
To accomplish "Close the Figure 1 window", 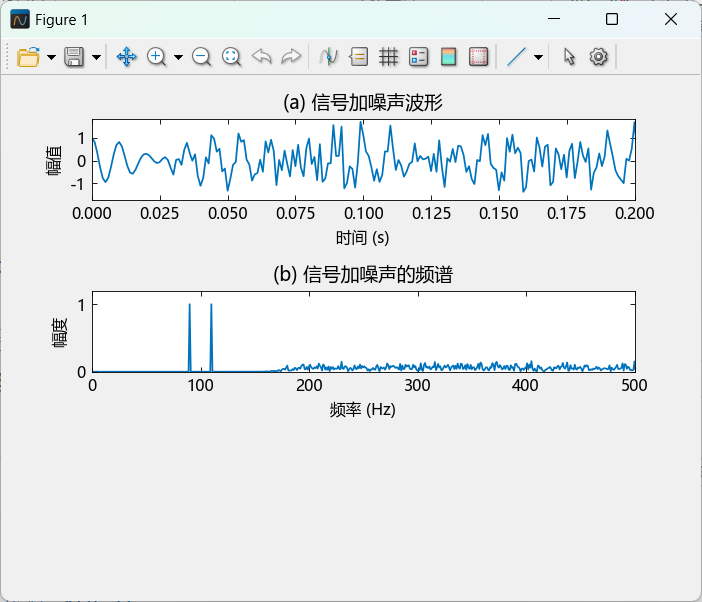I will click(671, 19).
